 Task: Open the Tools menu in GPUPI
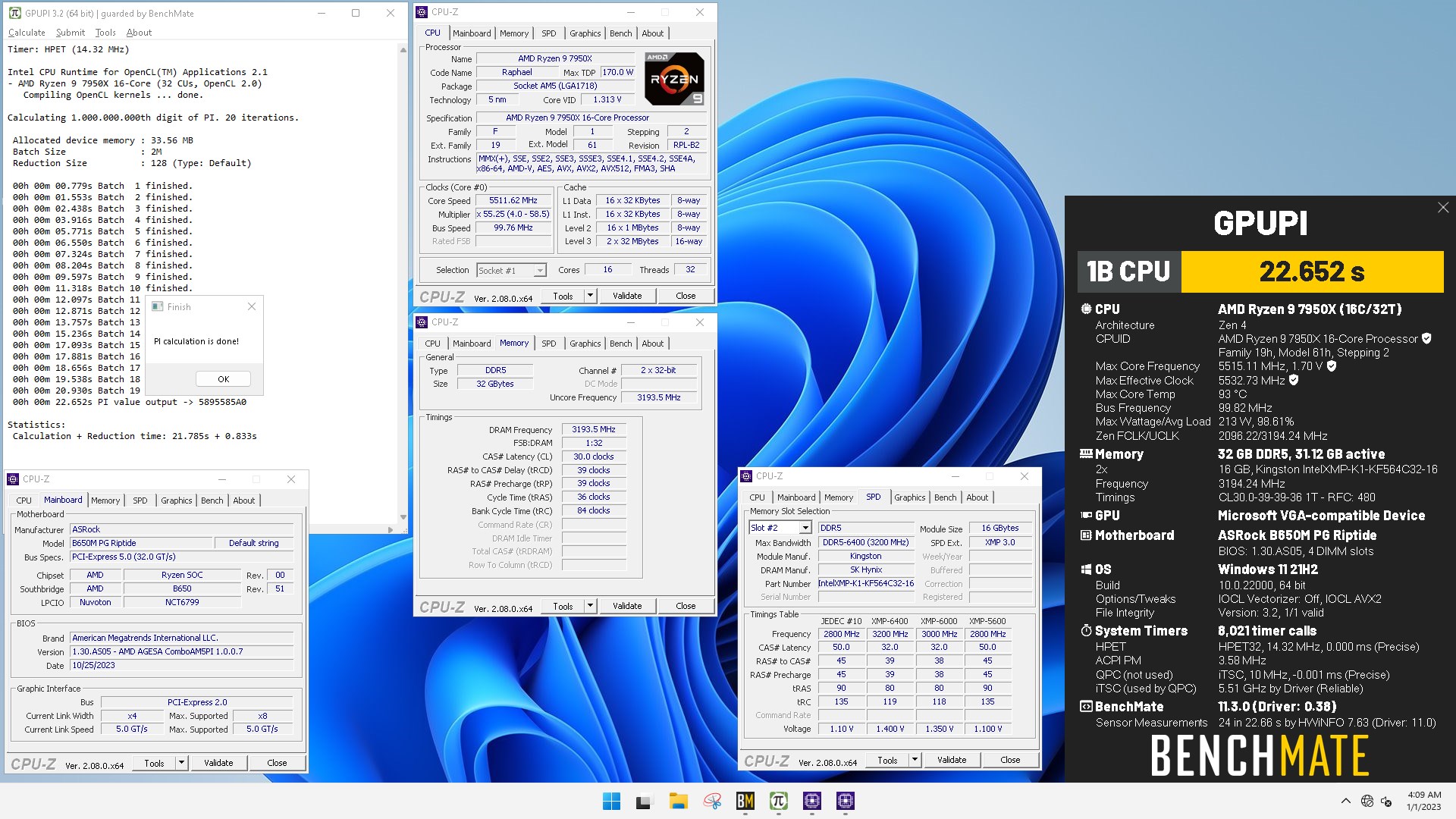pos(105,33)
